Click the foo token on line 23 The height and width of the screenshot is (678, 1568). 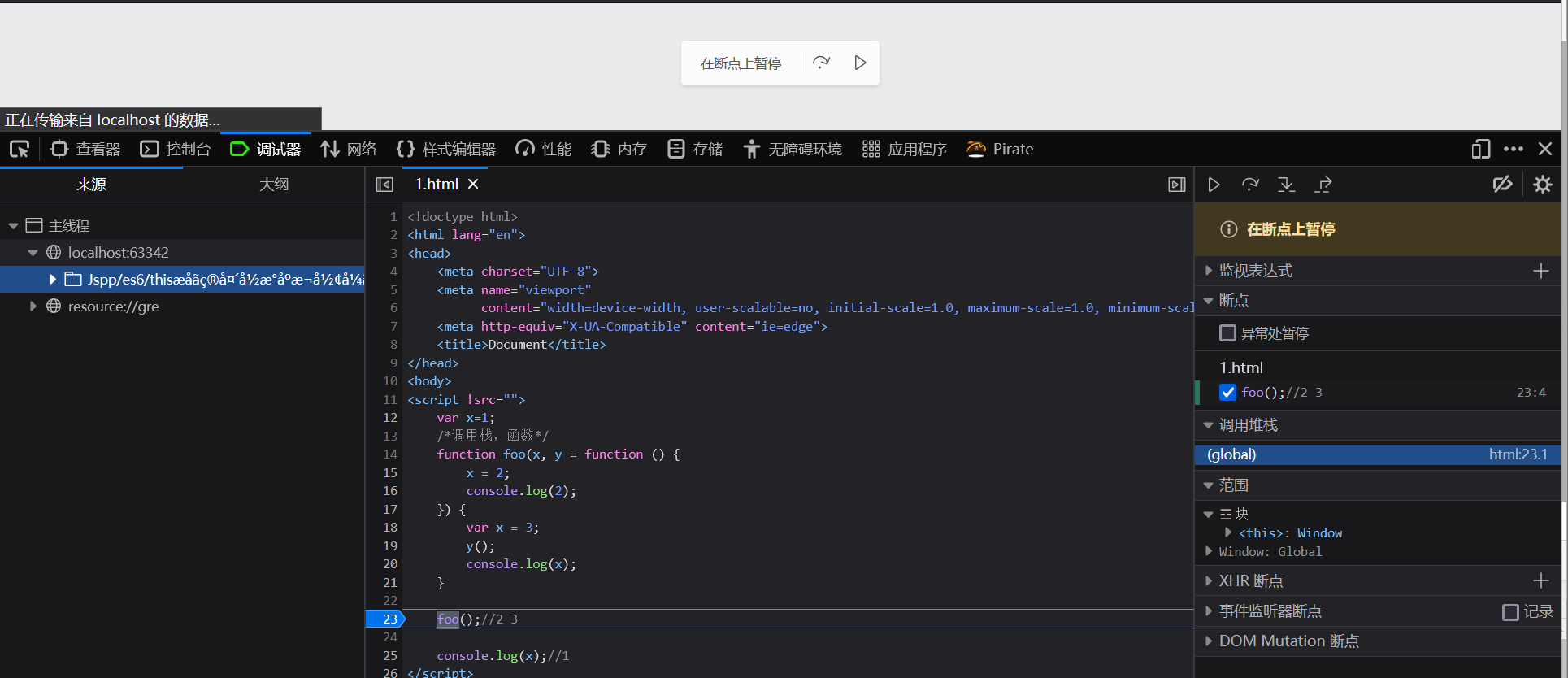448,619
